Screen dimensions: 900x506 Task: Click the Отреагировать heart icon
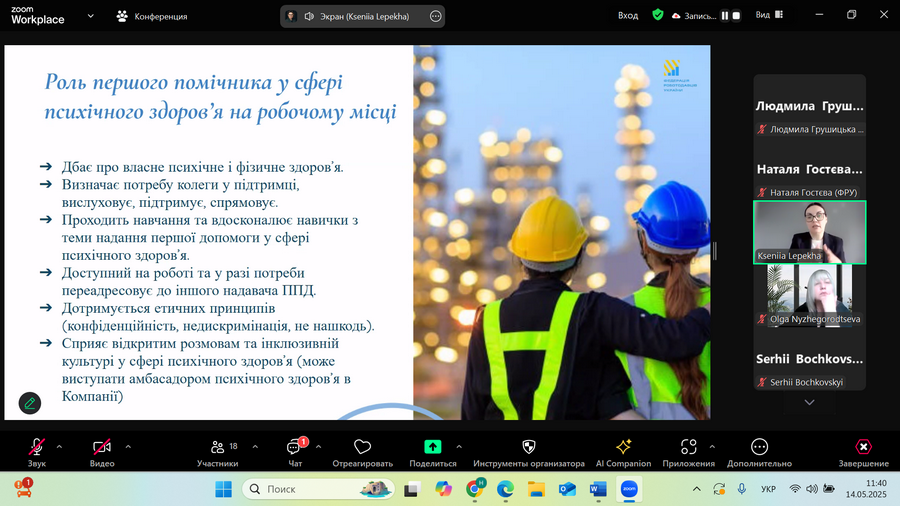tap(362, 447)
